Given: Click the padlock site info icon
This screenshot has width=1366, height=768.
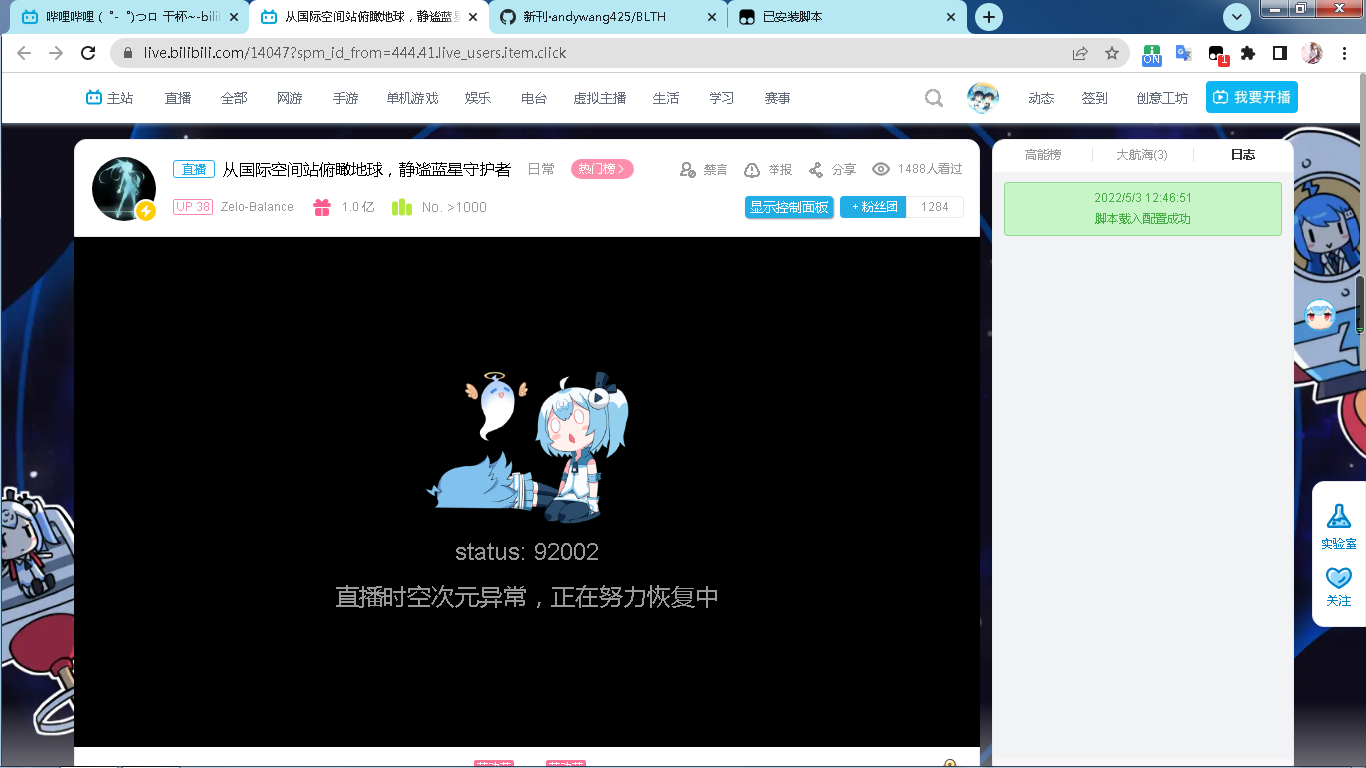Looking at the screenshot, I should [127, 53].
